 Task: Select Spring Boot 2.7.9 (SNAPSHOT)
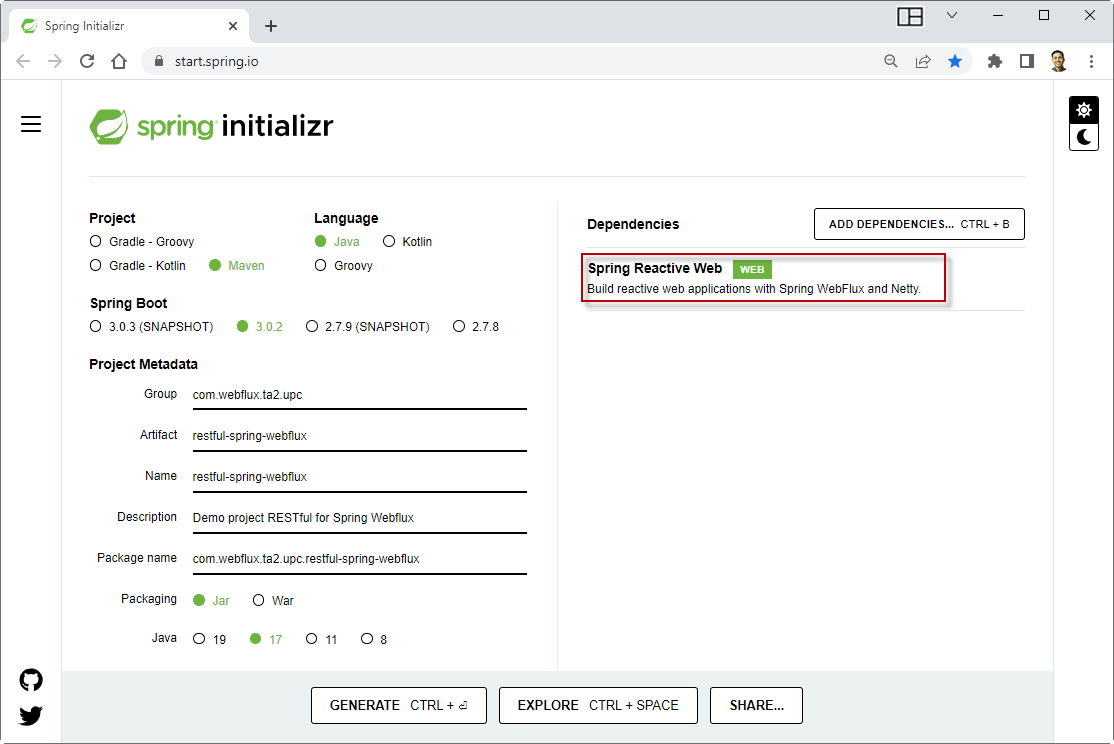367,326
